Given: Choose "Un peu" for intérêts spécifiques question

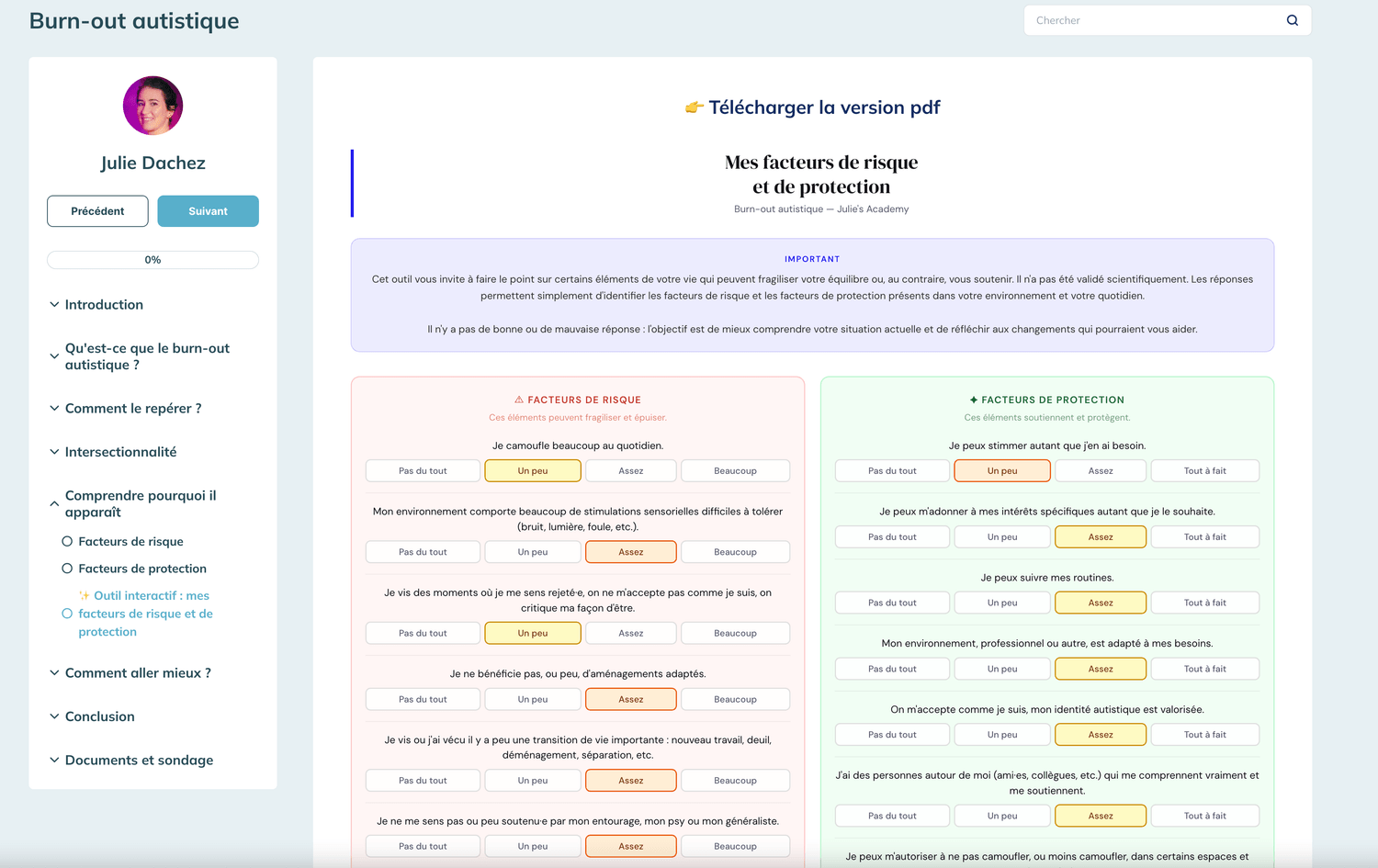Looking at the screenshot, I should click(1002, 537).
